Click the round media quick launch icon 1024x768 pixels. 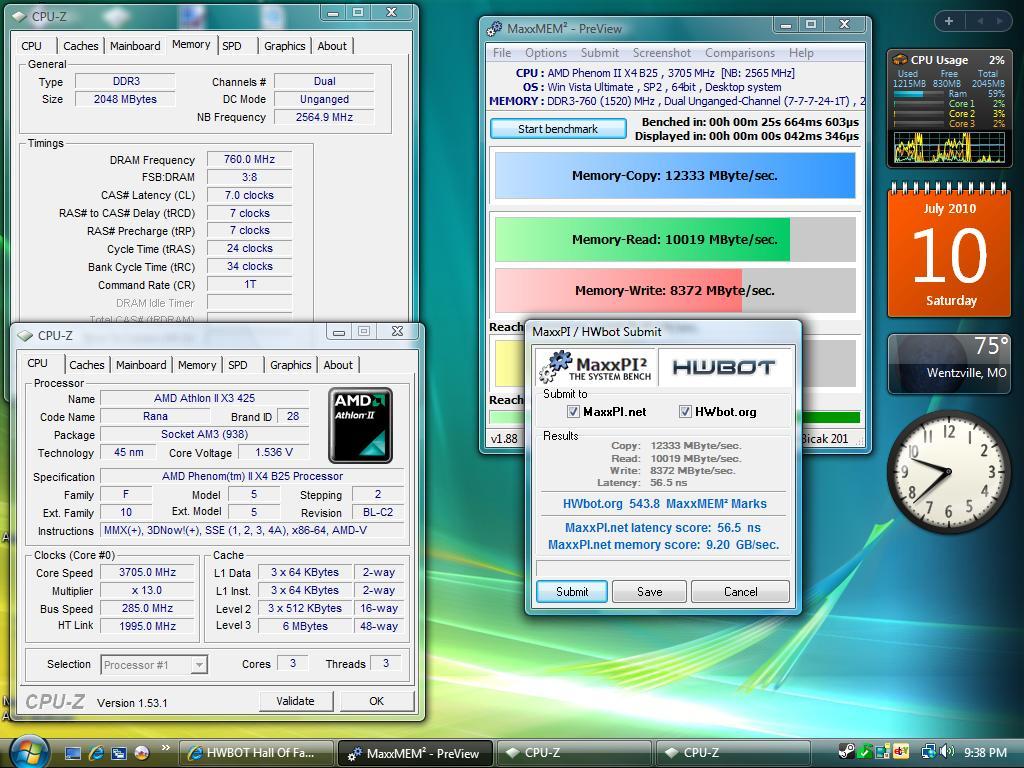pos(141,753)
